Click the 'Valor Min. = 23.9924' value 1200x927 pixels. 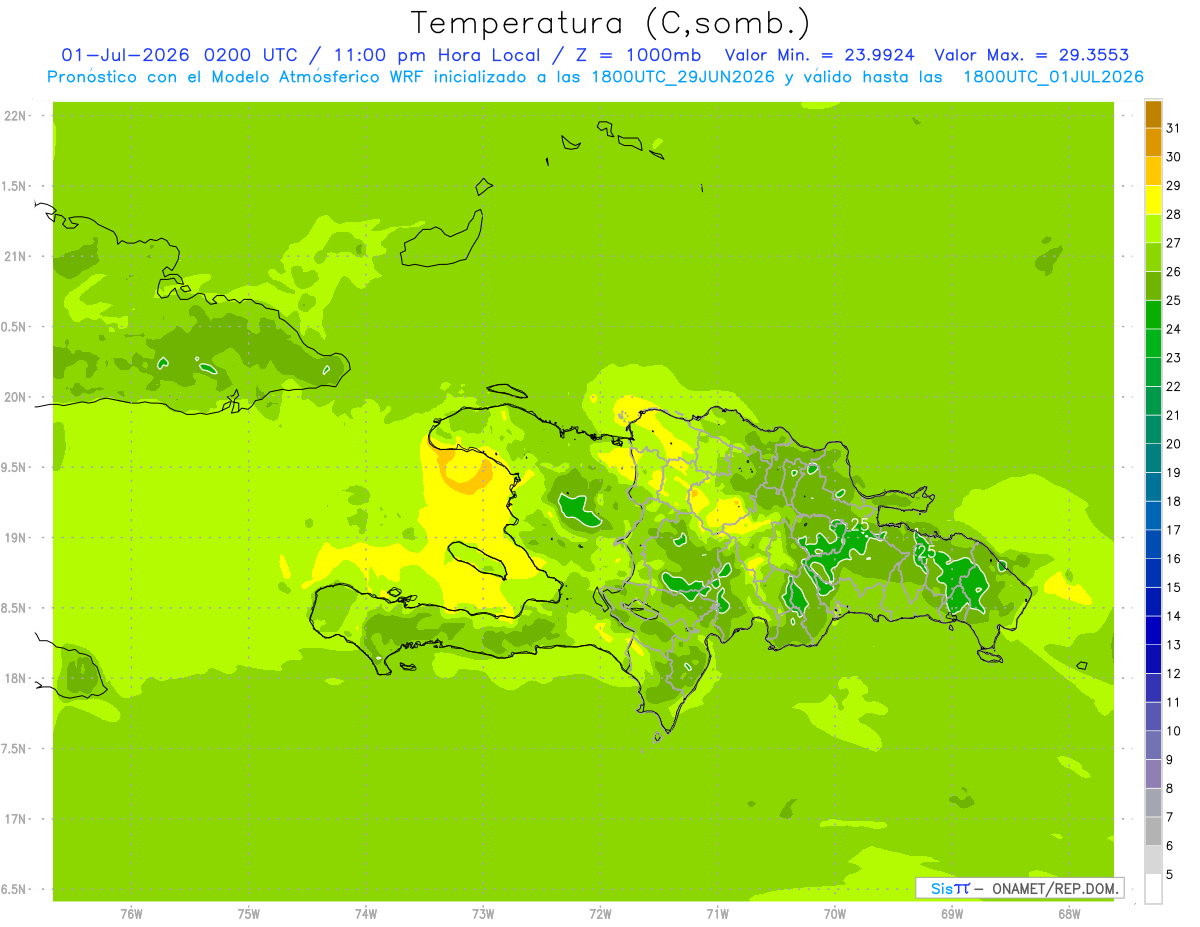pyautogui.click(x=820, y=55)
